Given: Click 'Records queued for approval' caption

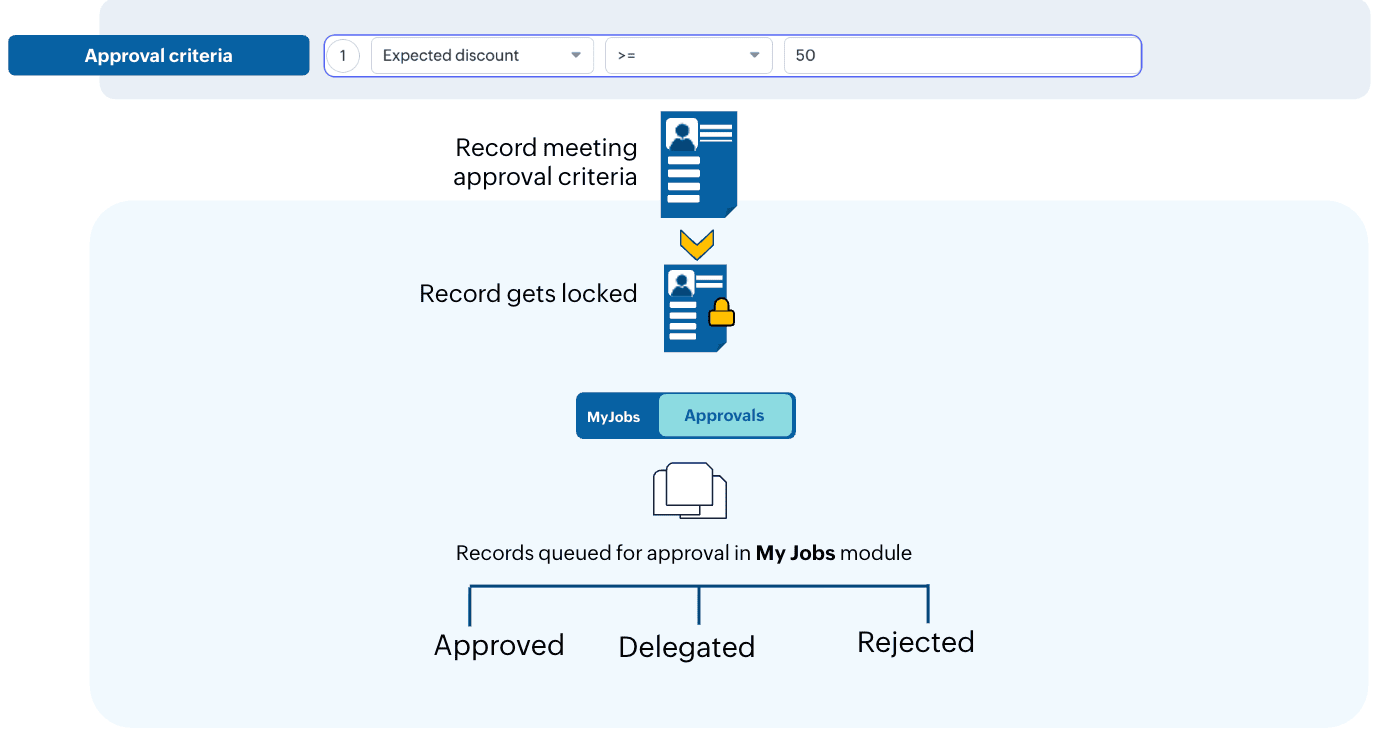Looking at the screenshot, I should coord(684,553).
